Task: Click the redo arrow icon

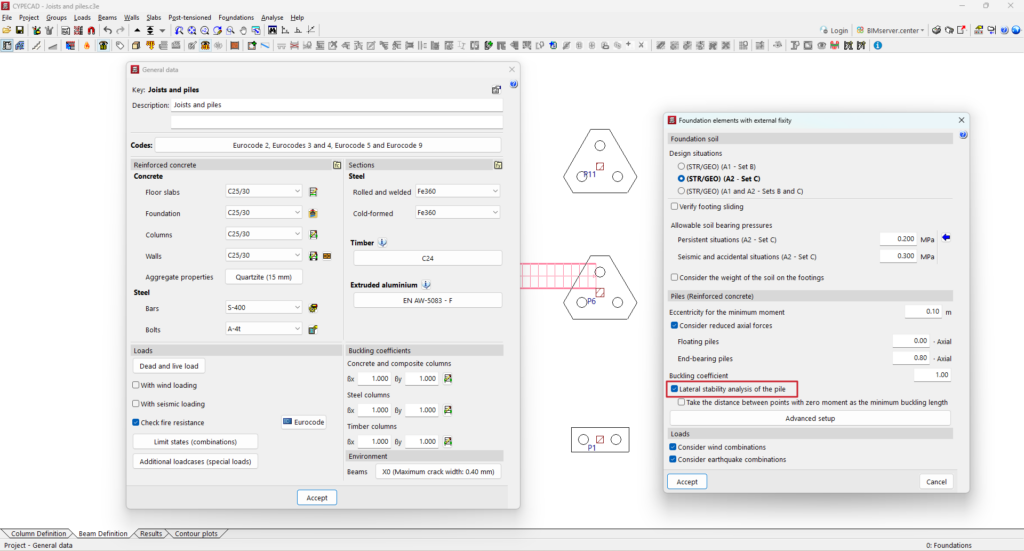Action: pos(120,30)
